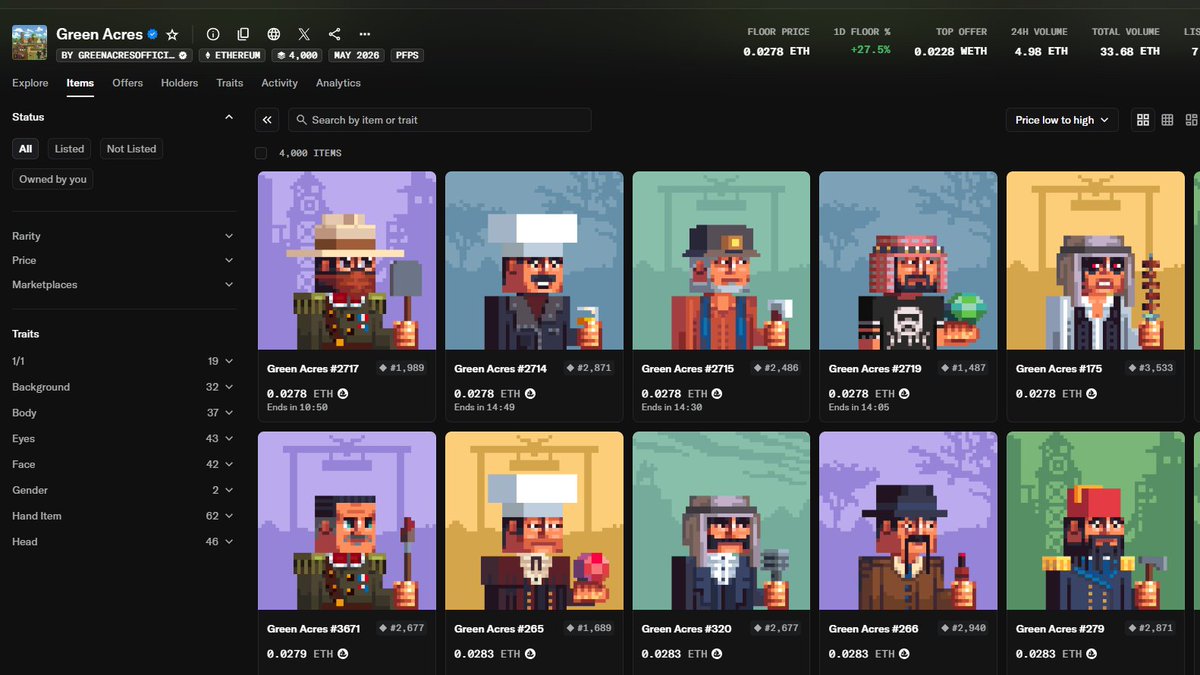Click the Green Acres #279 title
Viewport: 1200px width, 675px height.
1059,629
